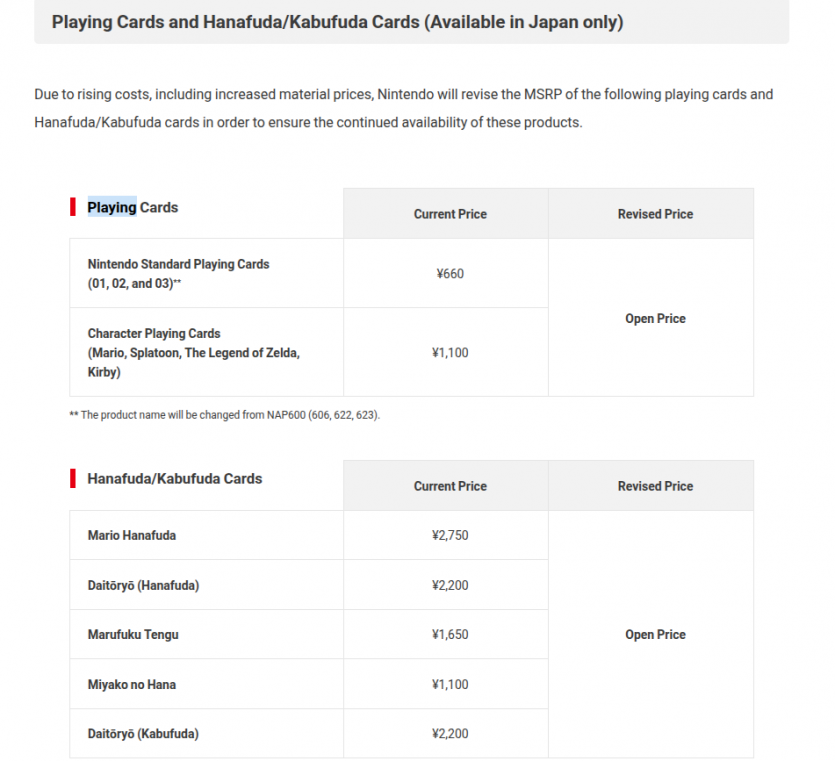Click the Revised Price header in Playing Cards table
The image size is (835, 761).
pos(655,214)
